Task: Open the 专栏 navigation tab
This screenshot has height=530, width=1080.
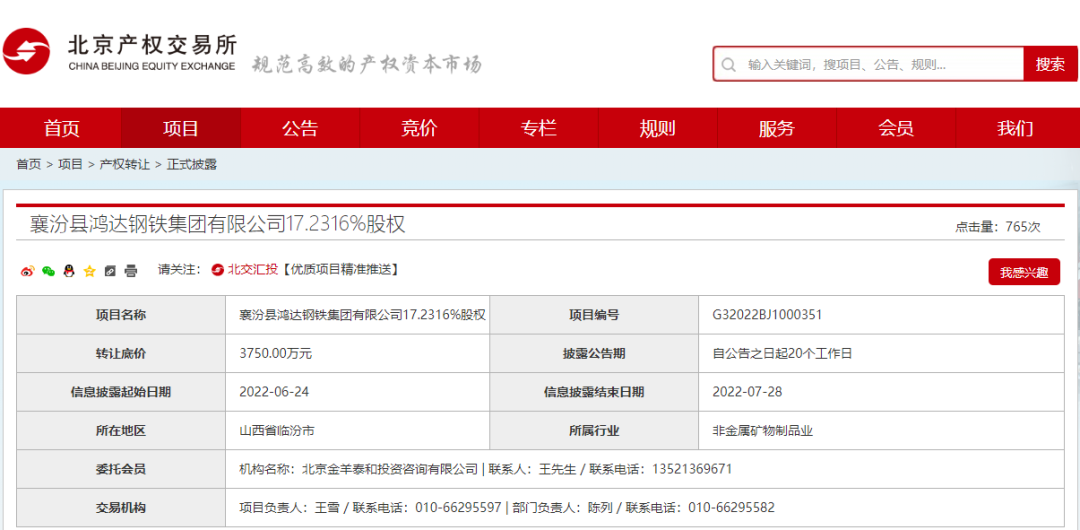Action: (x=539, y=128)
